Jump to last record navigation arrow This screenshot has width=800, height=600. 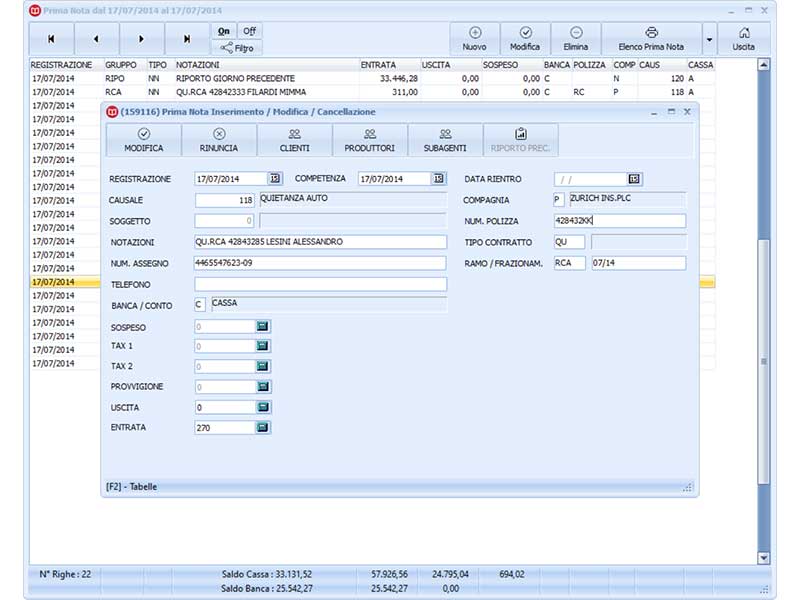point(187,39)
